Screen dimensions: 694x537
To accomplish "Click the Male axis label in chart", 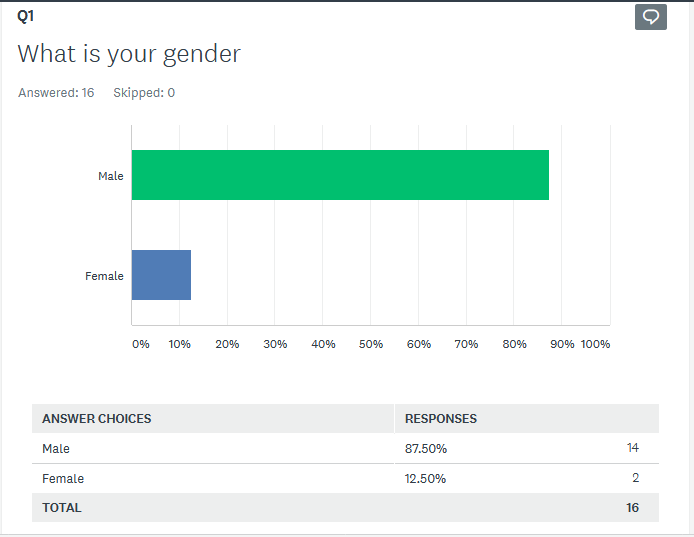I will (x=110, y=176).
